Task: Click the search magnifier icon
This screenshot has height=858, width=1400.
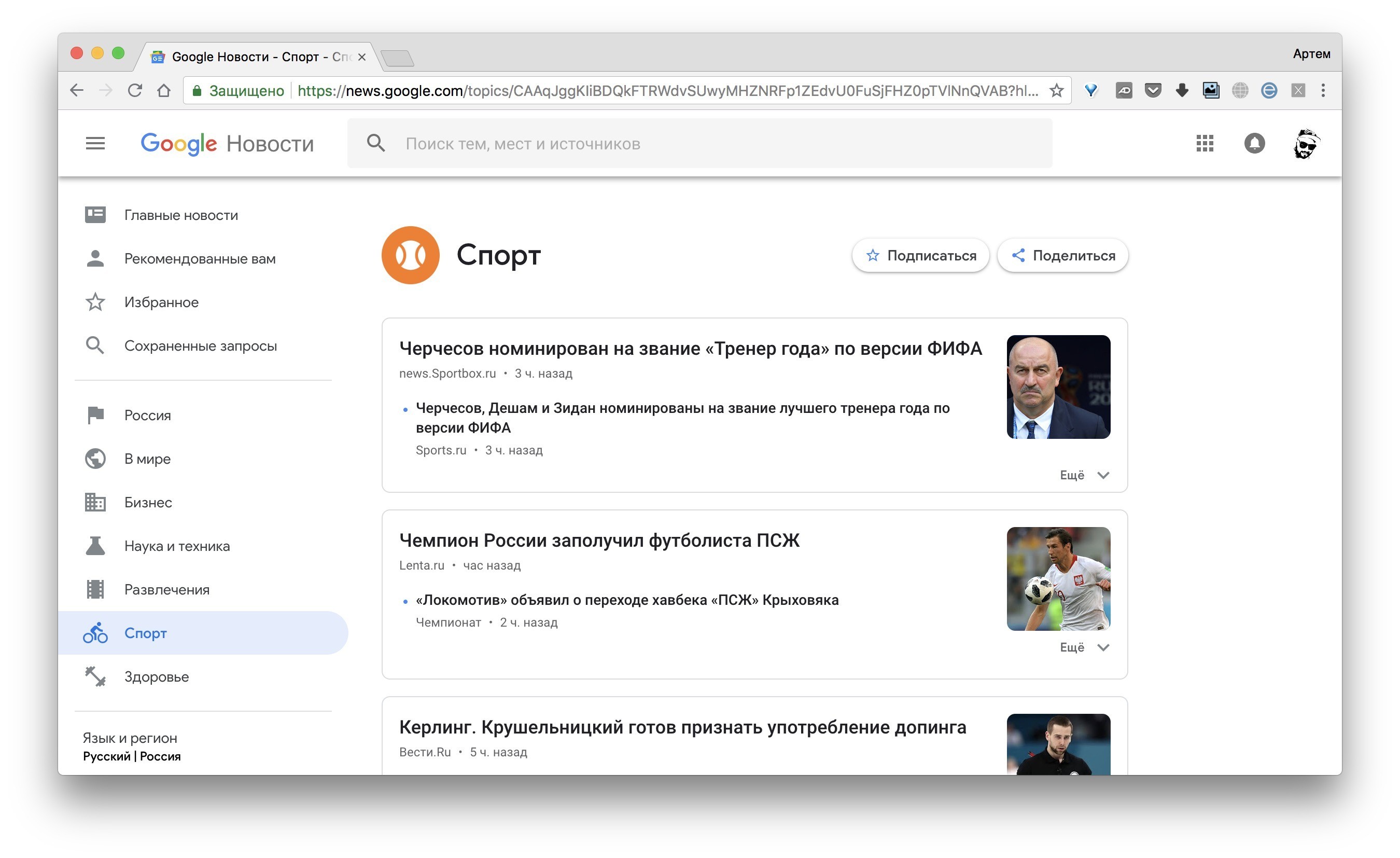Action: (x=376, y=143)
